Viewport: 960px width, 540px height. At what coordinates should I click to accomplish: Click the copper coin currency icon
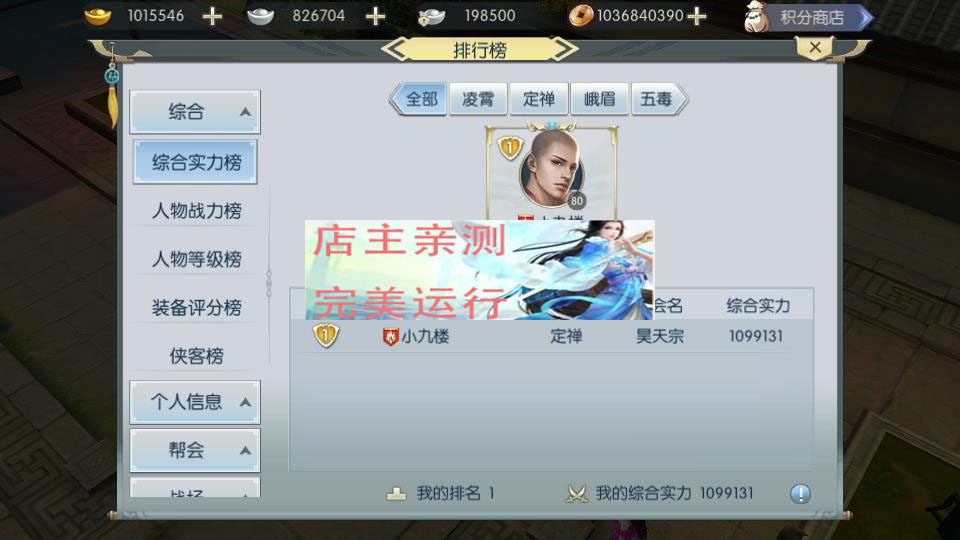pos(580,16)
